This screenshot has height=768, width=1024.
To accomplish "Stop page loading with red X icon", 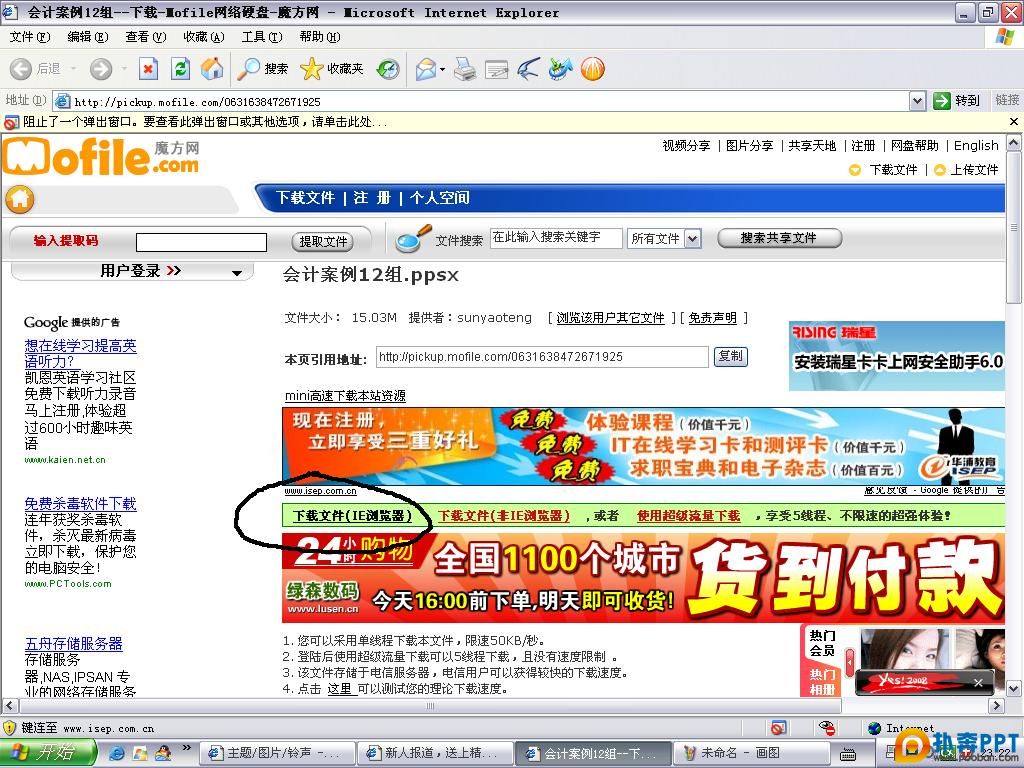I will (149, 69).
